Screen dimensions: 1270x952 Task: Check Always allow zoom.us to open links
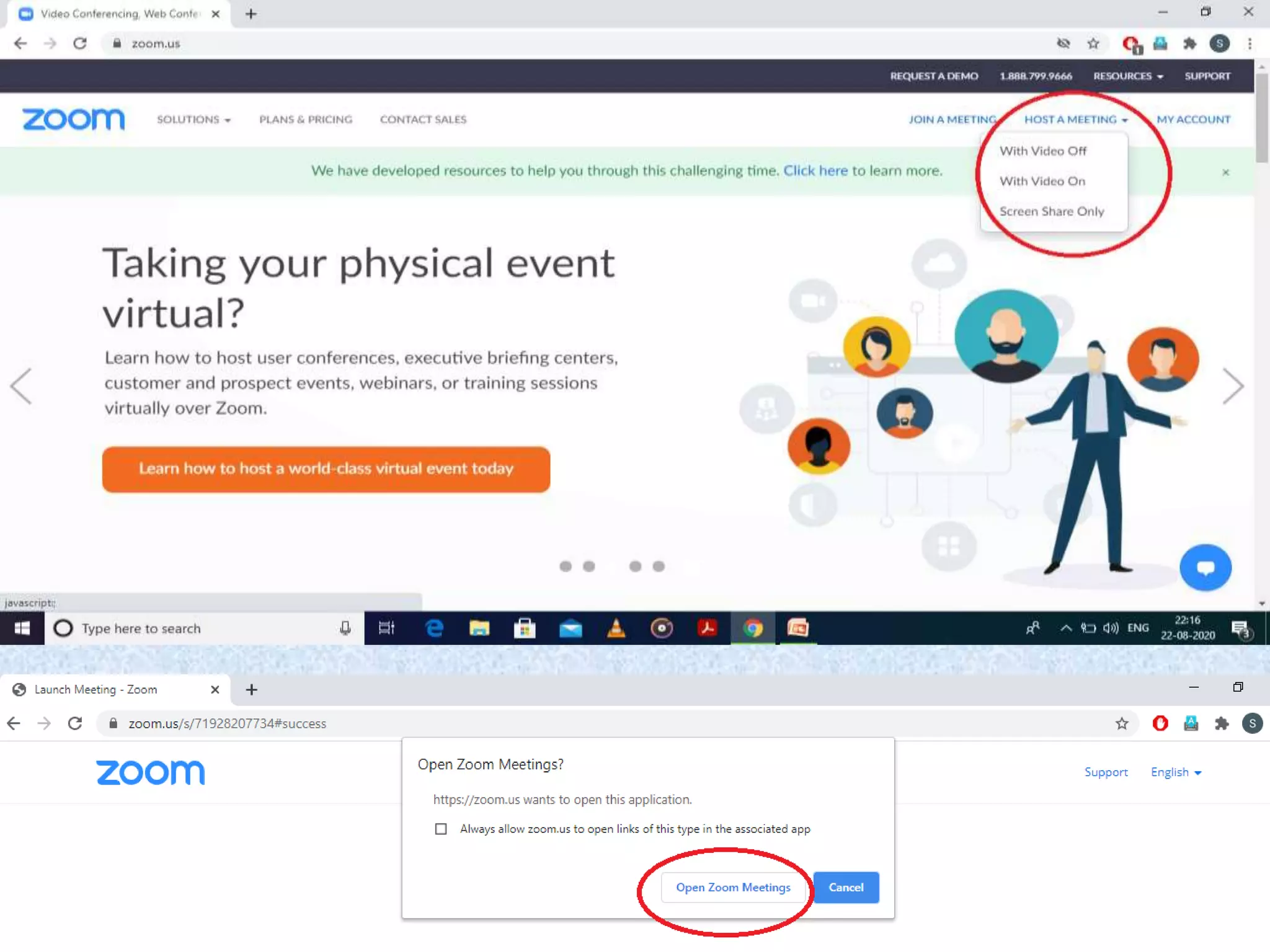(x=441, y=829)
